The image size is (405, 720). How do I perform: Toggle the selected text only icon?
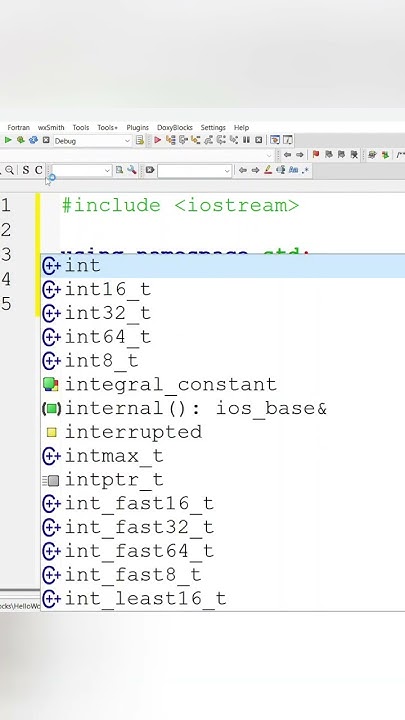tap(281, 170)
